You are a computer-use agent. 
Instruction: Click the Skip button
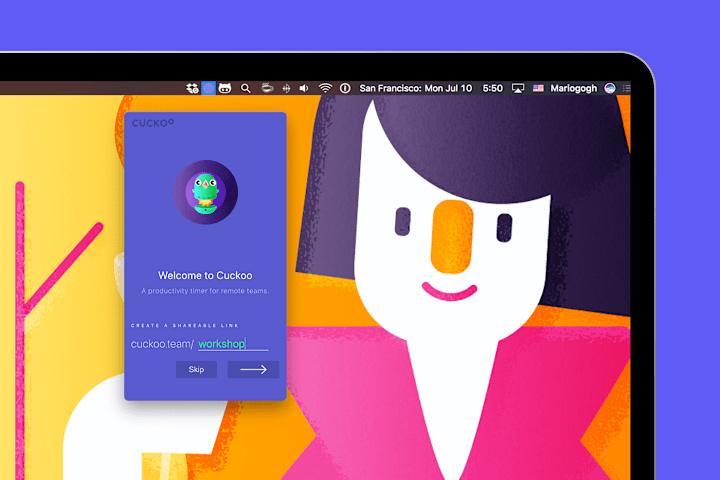pos(196,369)
